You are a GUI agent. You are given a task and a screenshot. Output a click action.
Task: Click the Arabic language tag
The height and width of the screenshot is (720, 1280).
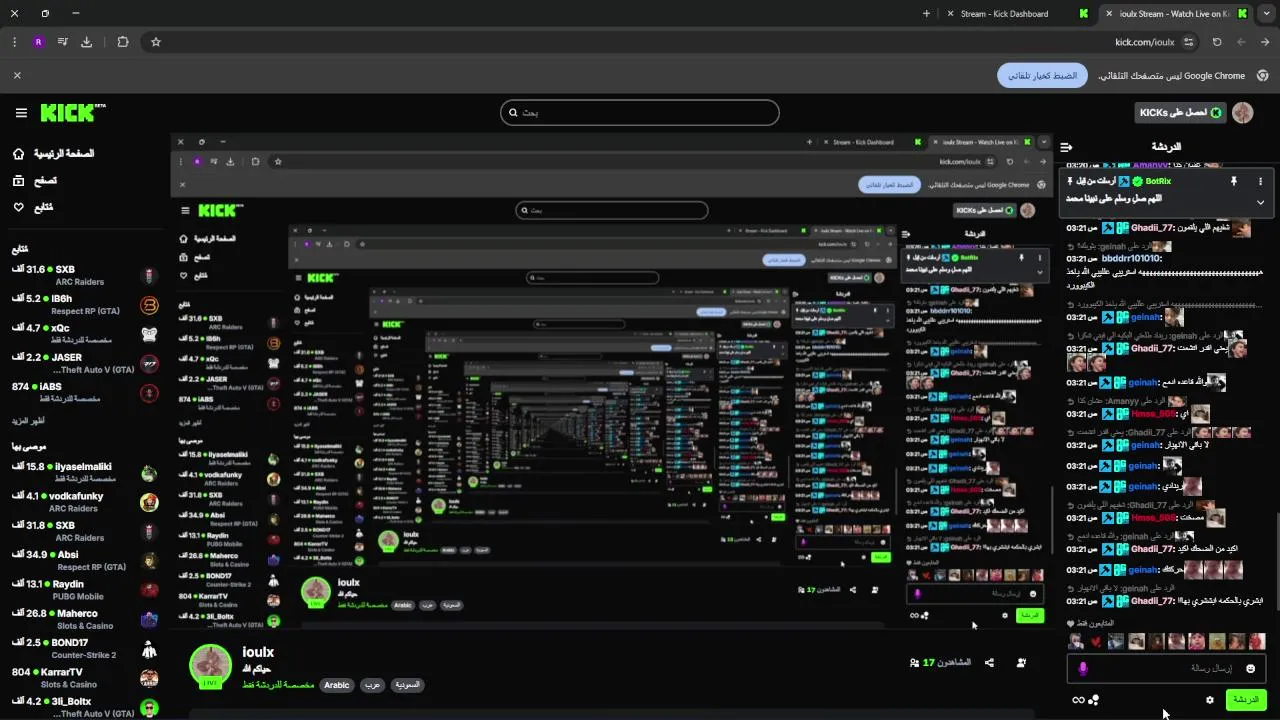tap(337, 685)
